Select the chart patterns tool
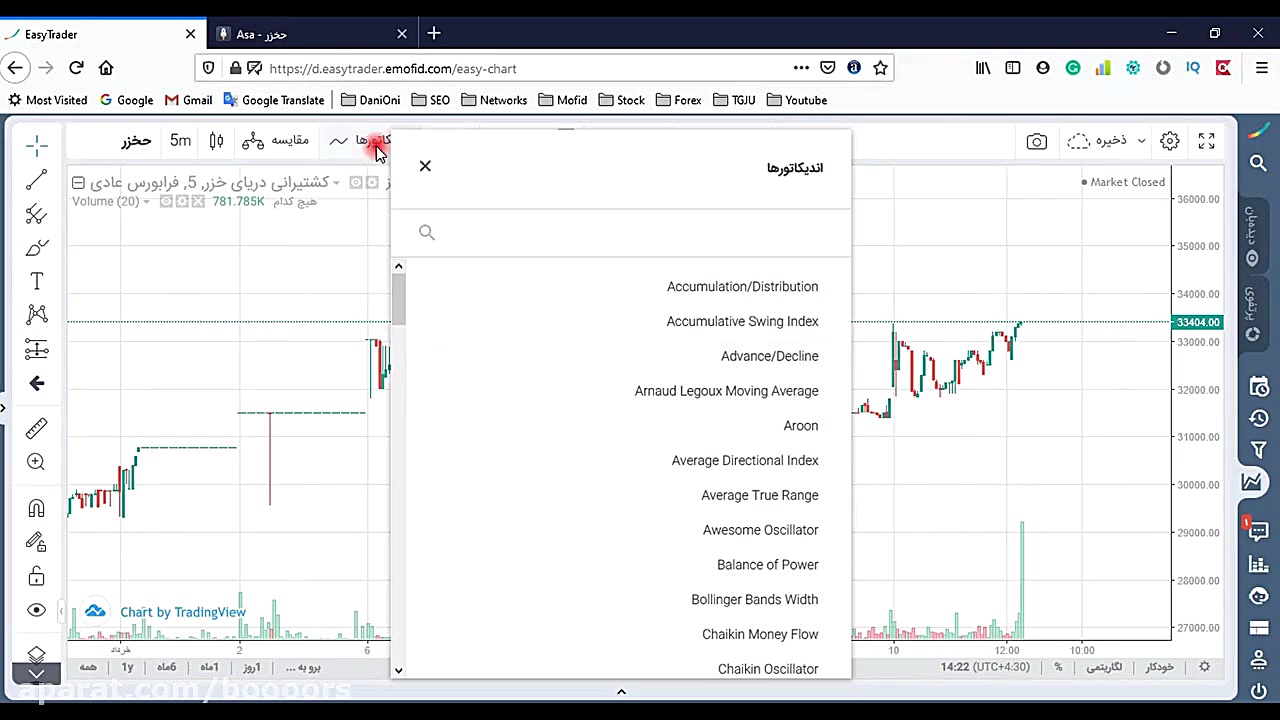The width and height of the screenshot is (1280, 720). (37, 315)
